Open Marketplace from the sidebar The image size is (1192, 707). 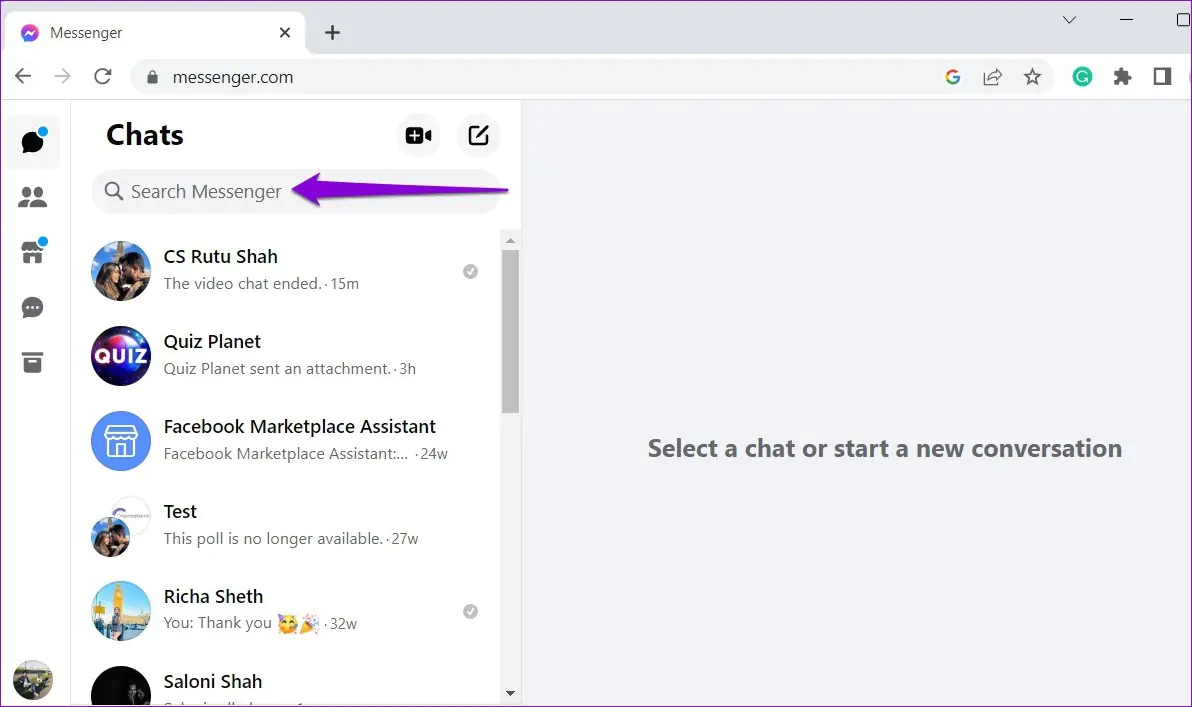click(x=33, y=252)
